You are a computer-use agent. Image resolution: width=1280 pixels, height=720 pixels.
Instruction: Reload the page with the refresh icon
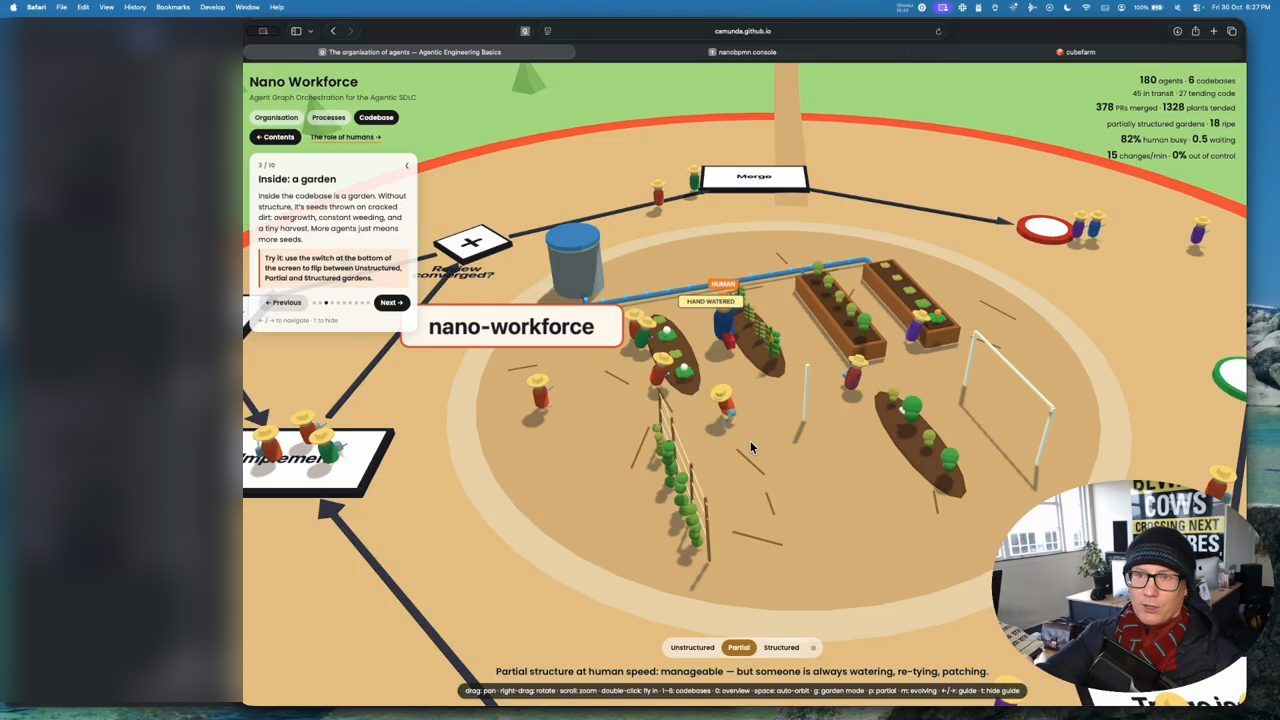[938, 31]
